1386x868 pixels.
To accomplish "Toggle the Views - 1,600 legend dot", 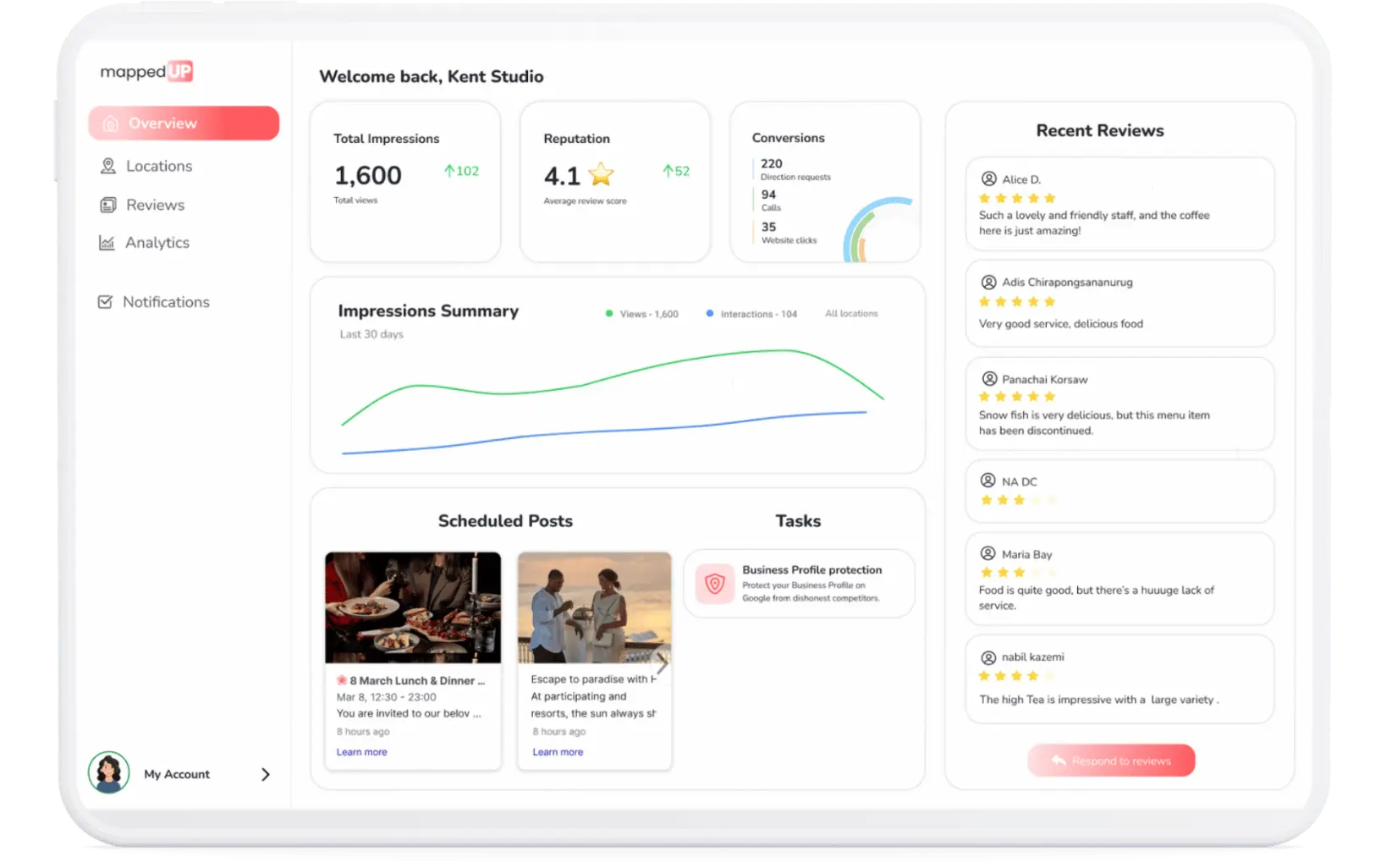I will 609,314.
